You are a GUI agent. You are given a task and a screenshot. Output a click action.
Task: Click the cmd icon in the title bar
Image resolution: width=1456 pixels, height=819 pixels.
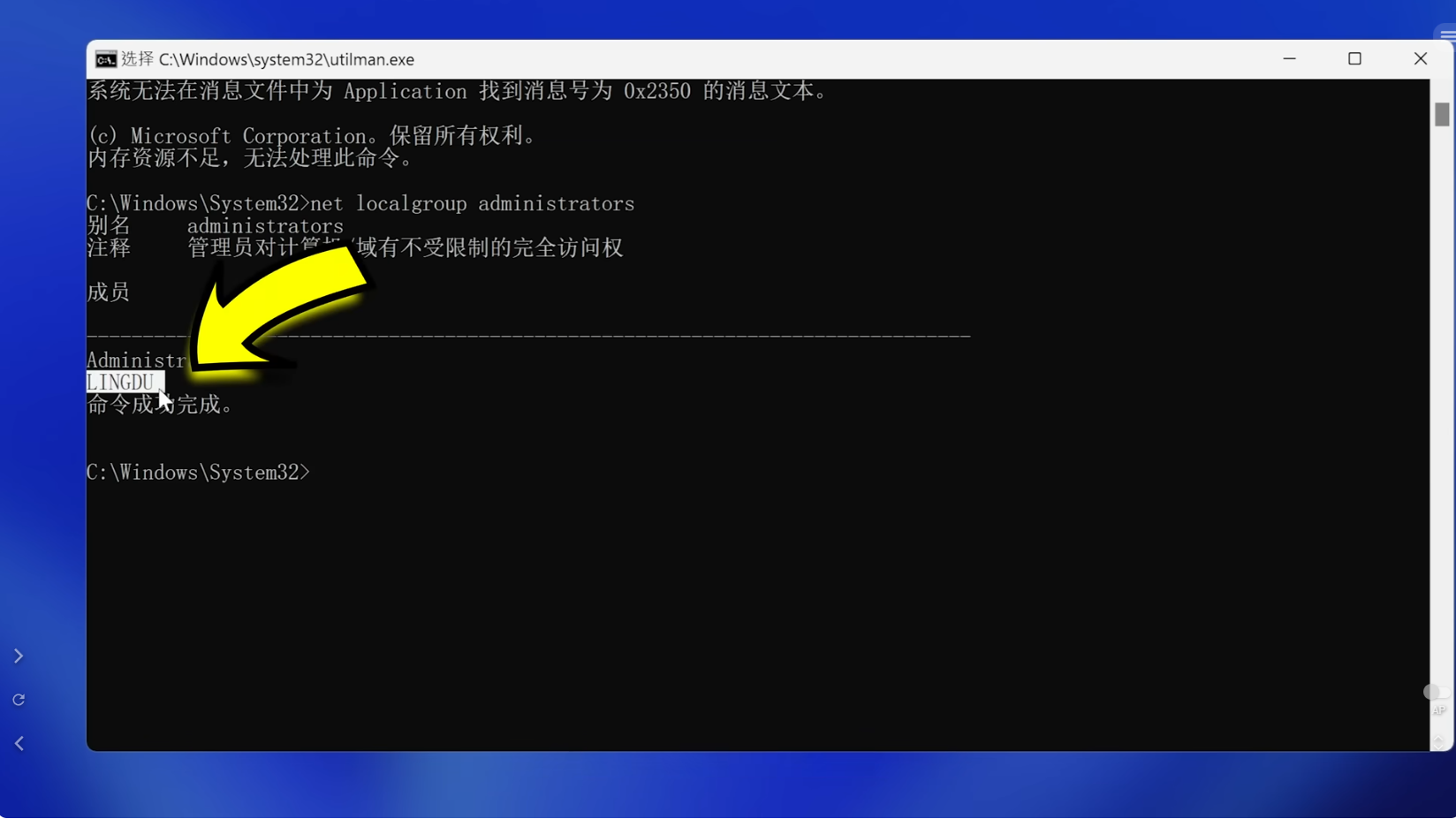[105, 59]
